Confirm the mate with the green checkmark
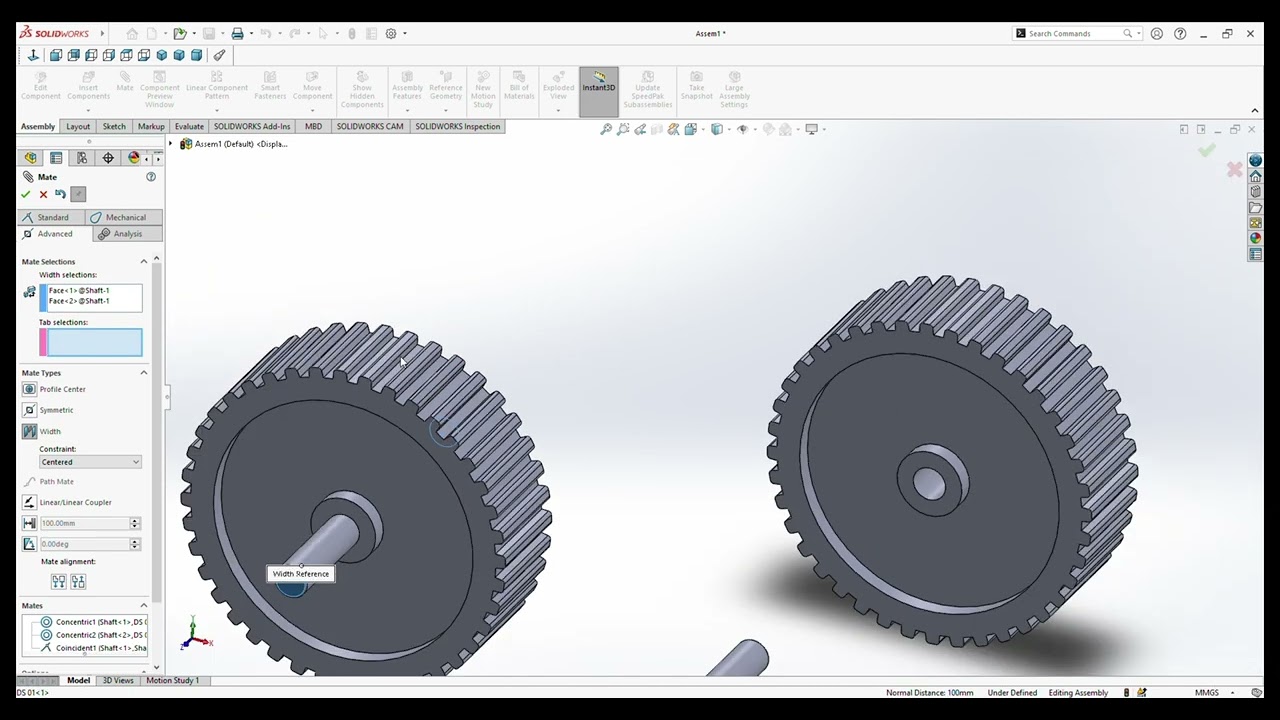1280x720 pixels. [26, 194]
